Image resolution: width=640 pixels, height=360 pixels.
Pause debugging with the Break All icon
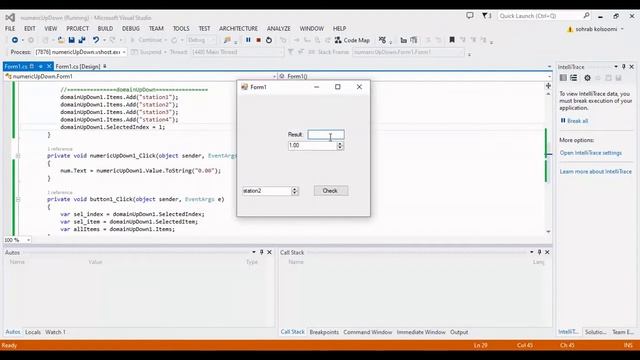click(x=248, y=40)
